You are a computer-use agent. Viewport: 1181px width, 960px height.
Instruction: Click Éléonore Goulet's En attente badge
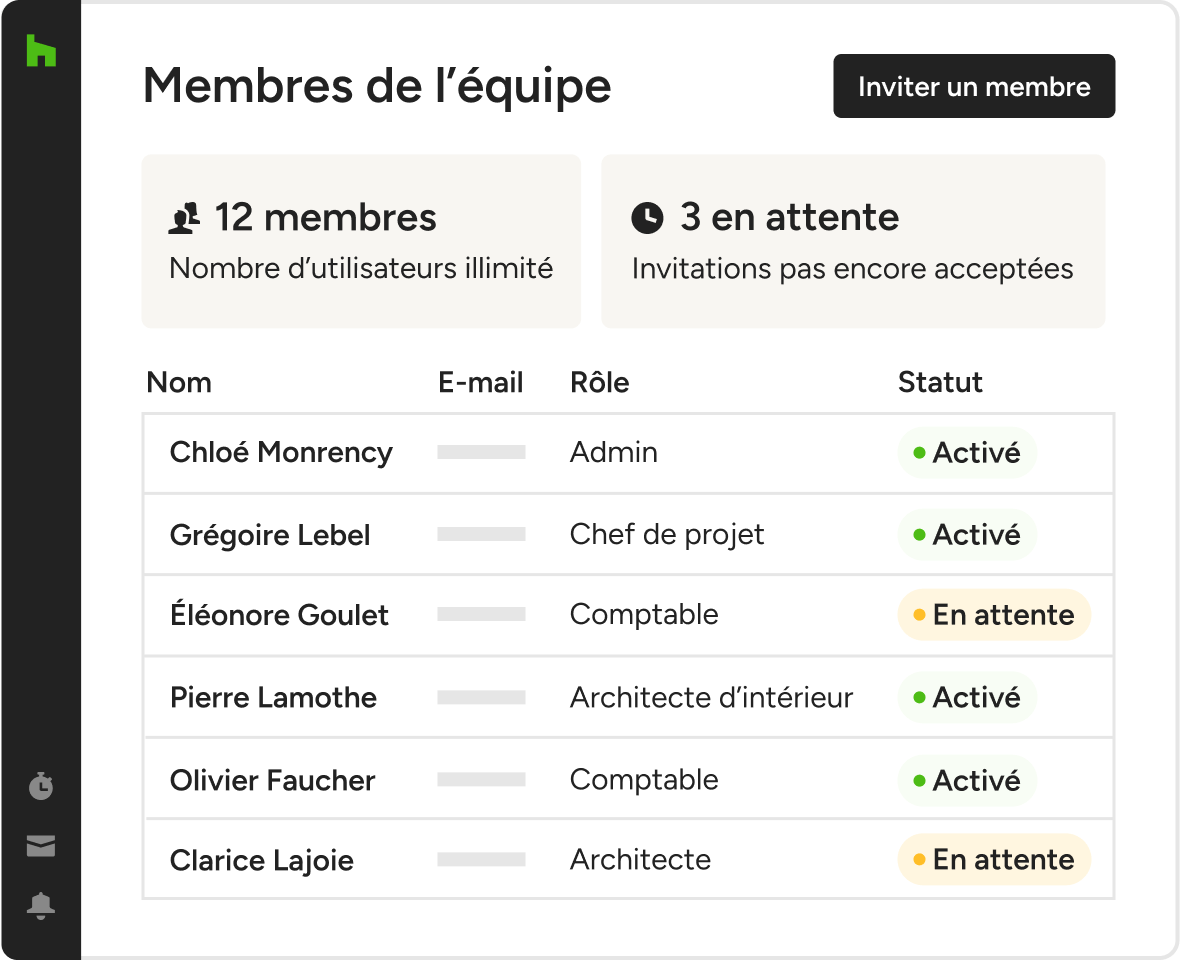(x=994, y=615)
